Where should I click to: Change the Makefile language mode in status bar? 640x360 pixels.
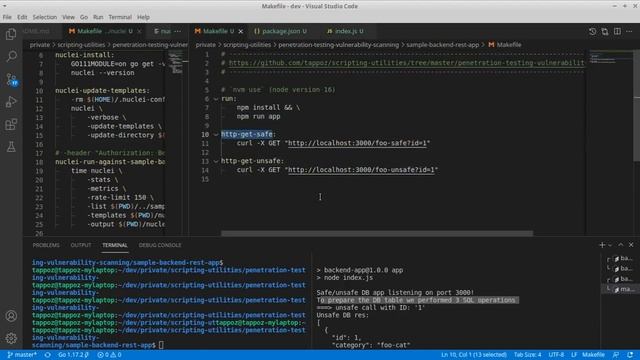click(x=593, y=355)
